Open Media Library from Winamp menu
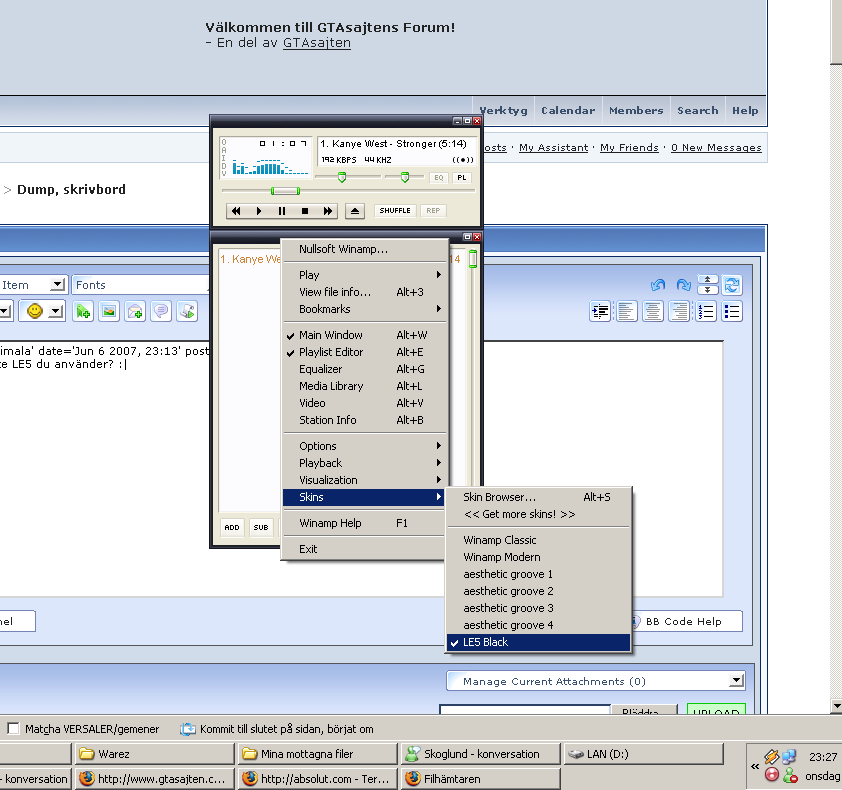 364,386
